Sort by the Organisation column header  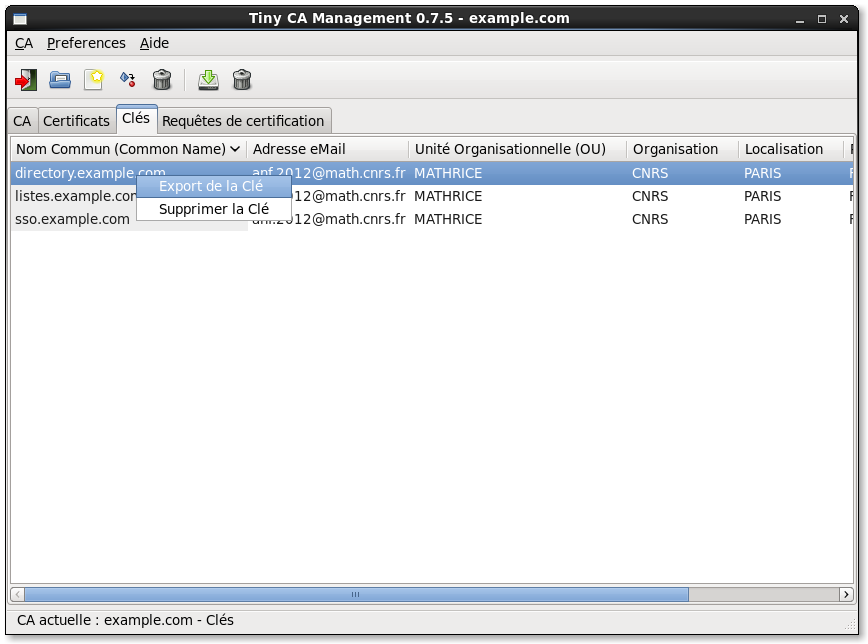tap(675, 149)
